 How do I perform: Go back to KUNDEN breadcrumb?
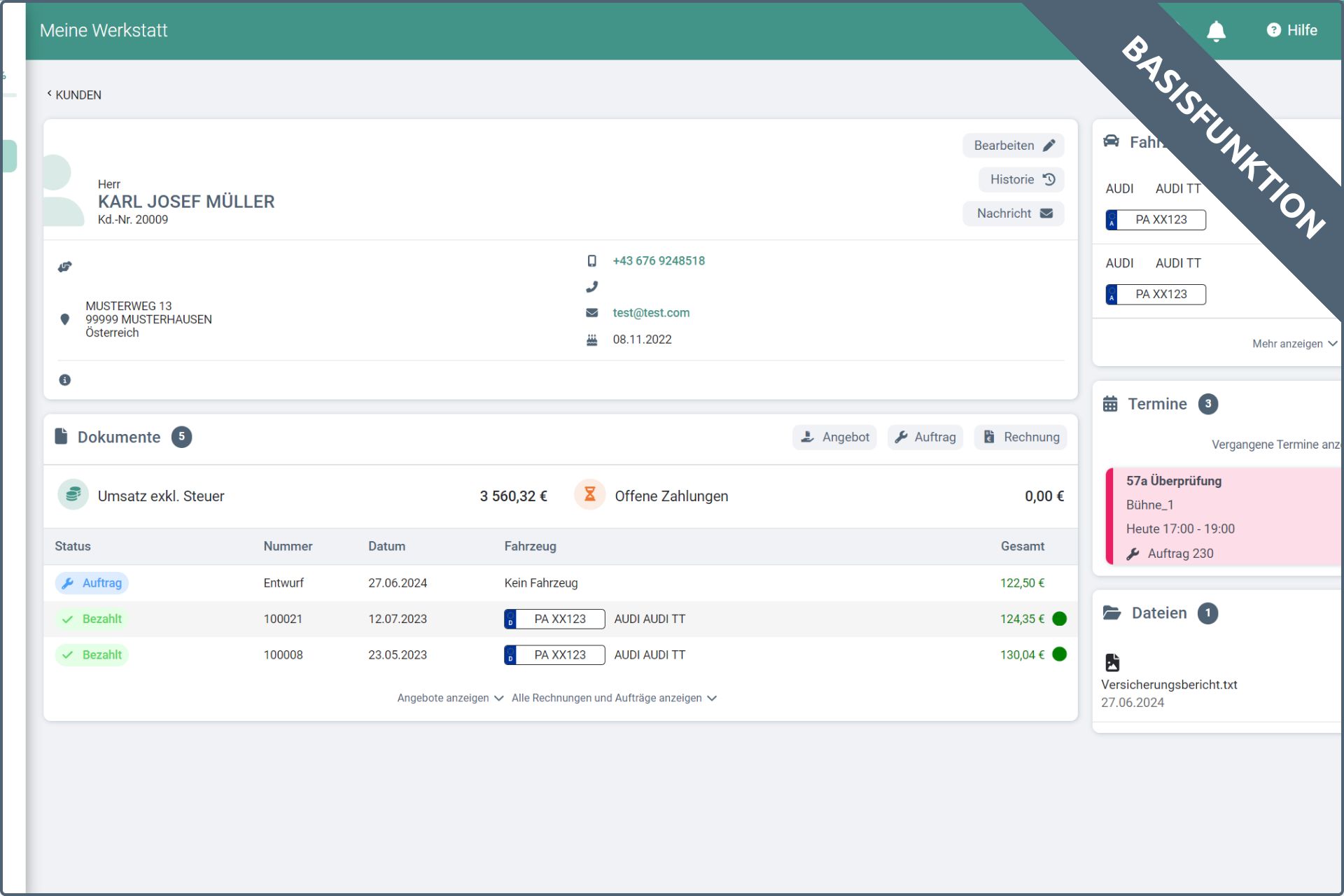tap(74, 94)
